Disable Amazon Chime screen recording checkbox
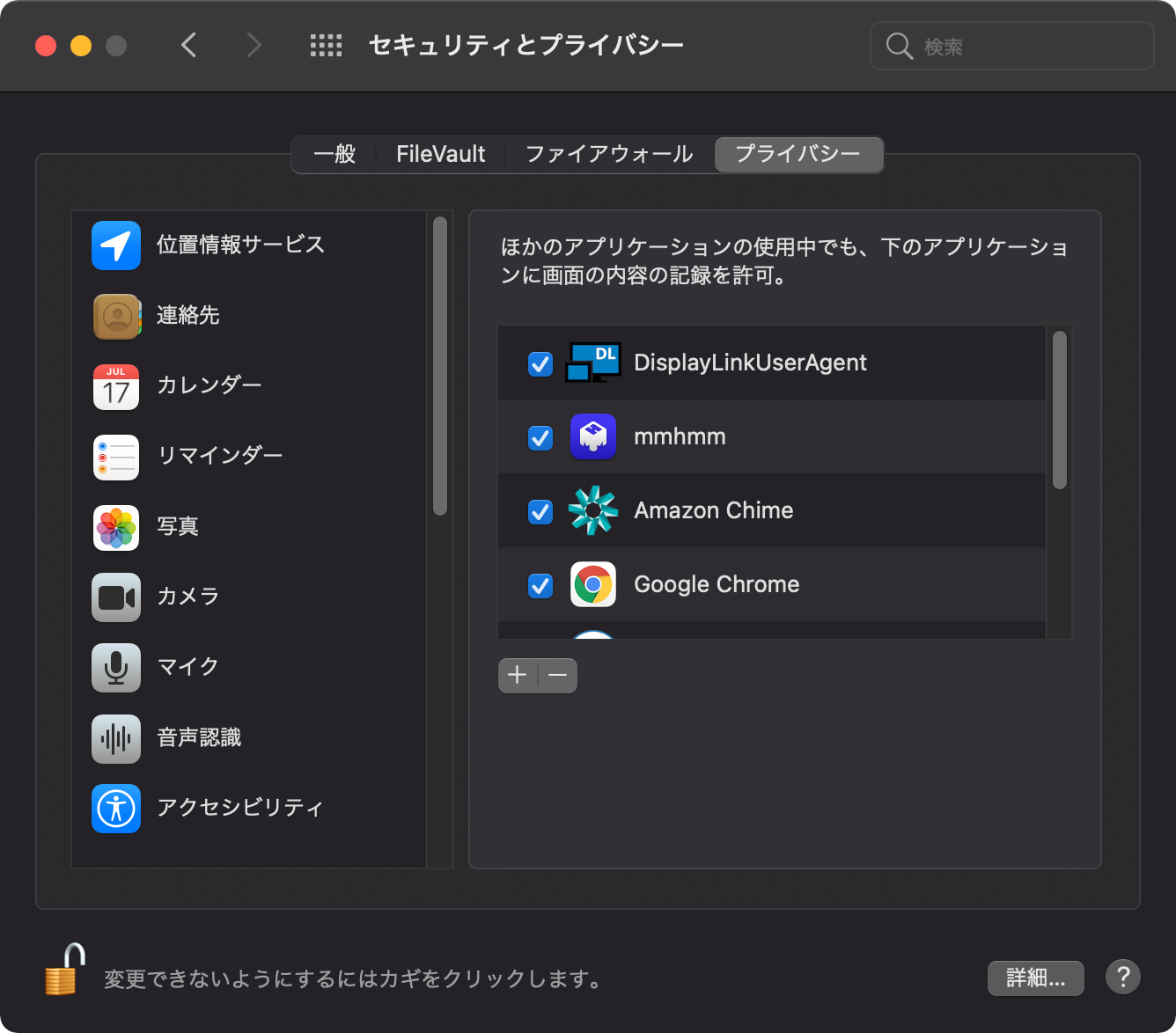Image resolution: width=1176 pixels, height=1033 pixels. pyautogui.click(x=540, y=511)
